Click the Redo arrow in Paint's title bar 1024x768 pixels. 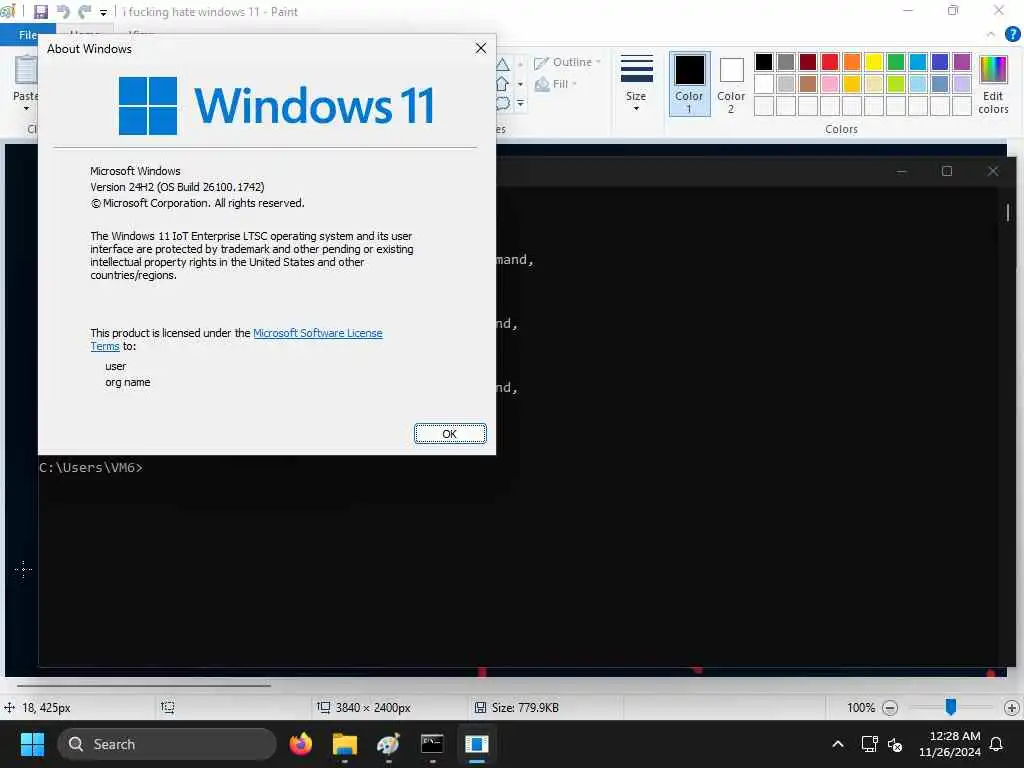point(84,12)
